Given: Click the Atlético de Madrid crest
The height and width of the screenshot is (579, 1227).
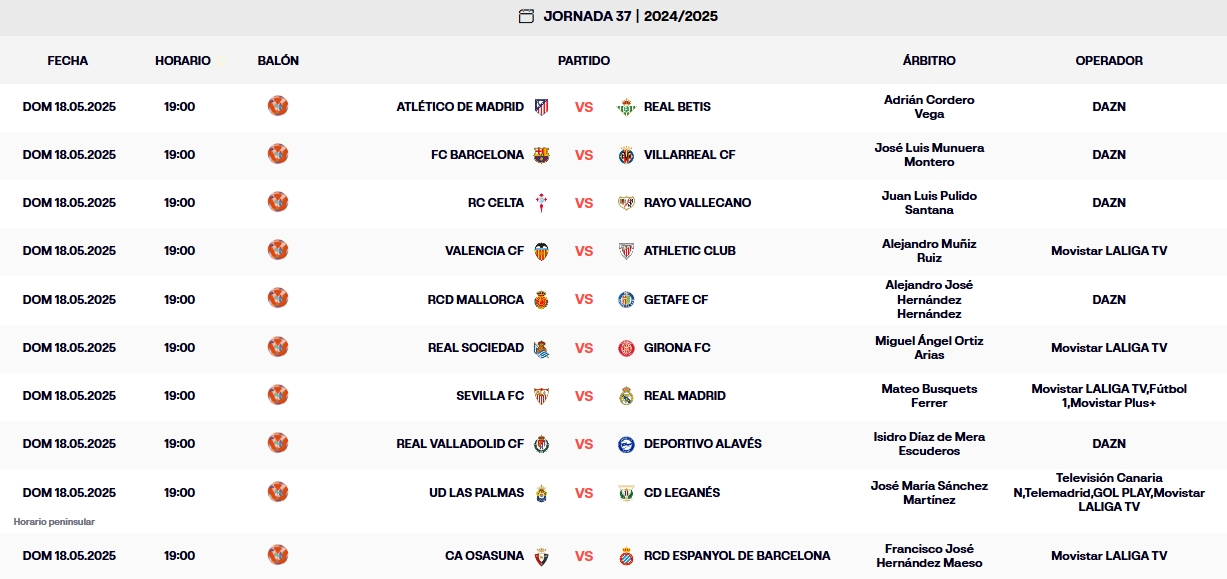Looking at the screenshot, I should [541, 107].
